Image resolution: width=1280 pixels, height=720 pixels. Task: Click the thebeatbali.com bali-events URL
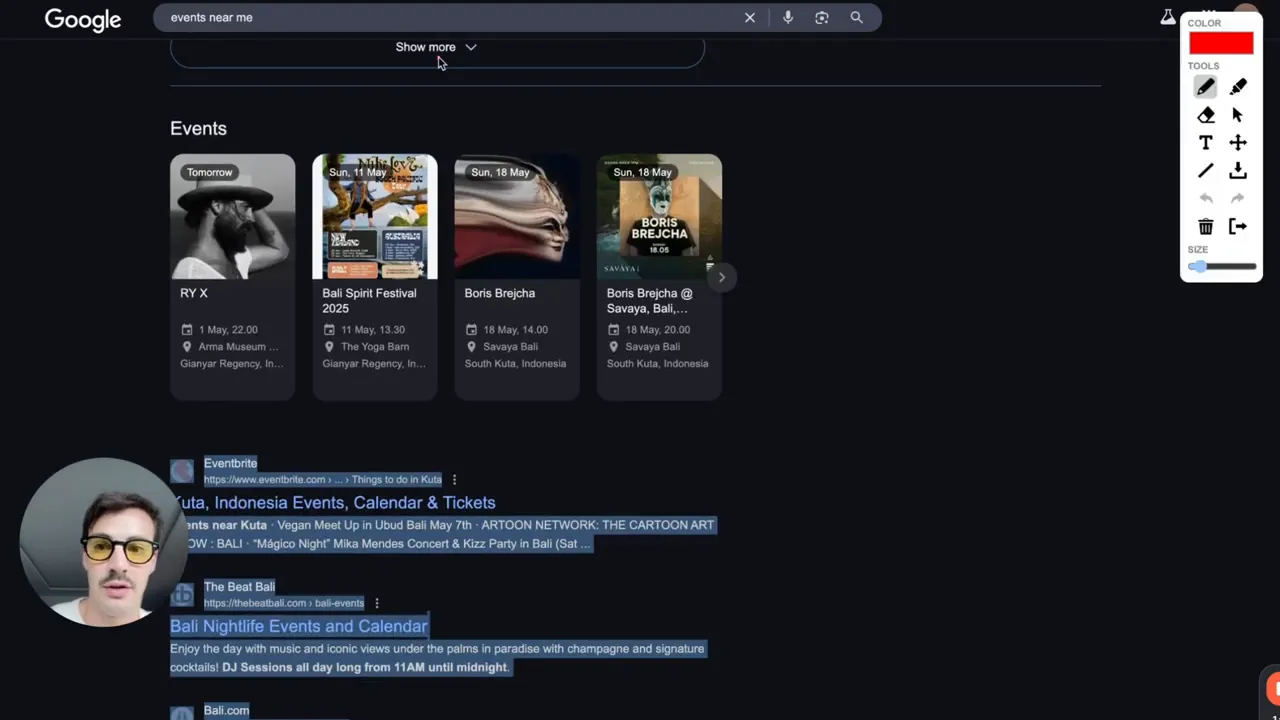[x=284, y=603]
